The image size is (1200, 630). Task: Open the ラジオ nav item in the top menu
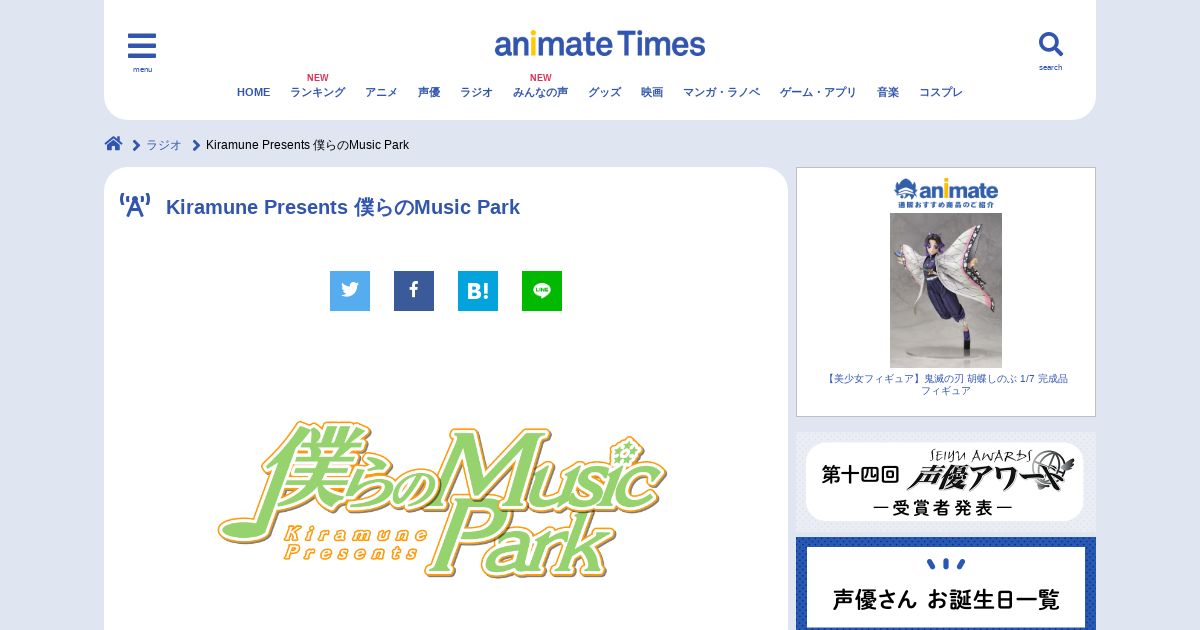(476, 92)
